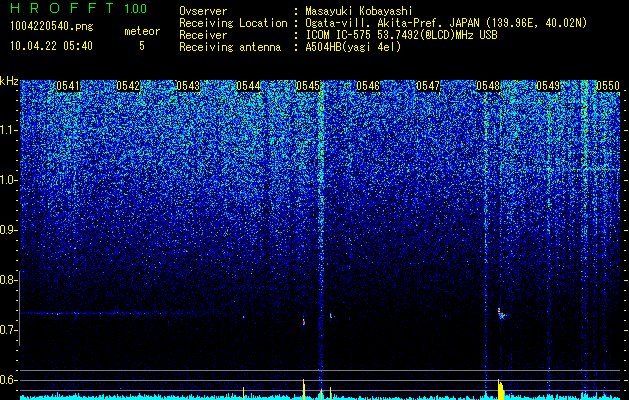Viewport: 629px width, 400px height.
Task: Select the 0547 time marker
Action: point(428,86)
